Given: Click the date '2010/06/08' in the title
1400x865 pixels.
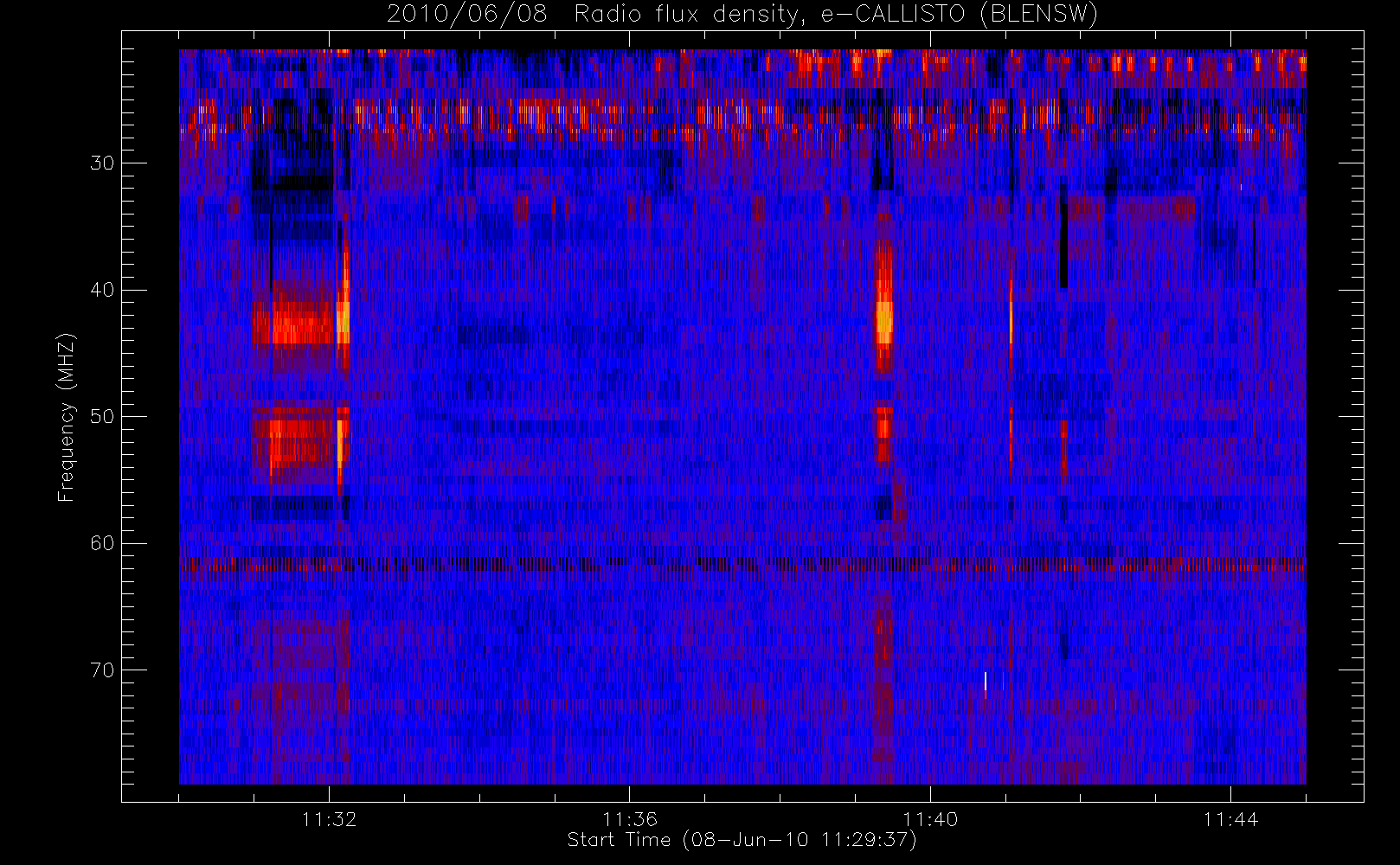Looking at the screenshot, I should point(467,15).
